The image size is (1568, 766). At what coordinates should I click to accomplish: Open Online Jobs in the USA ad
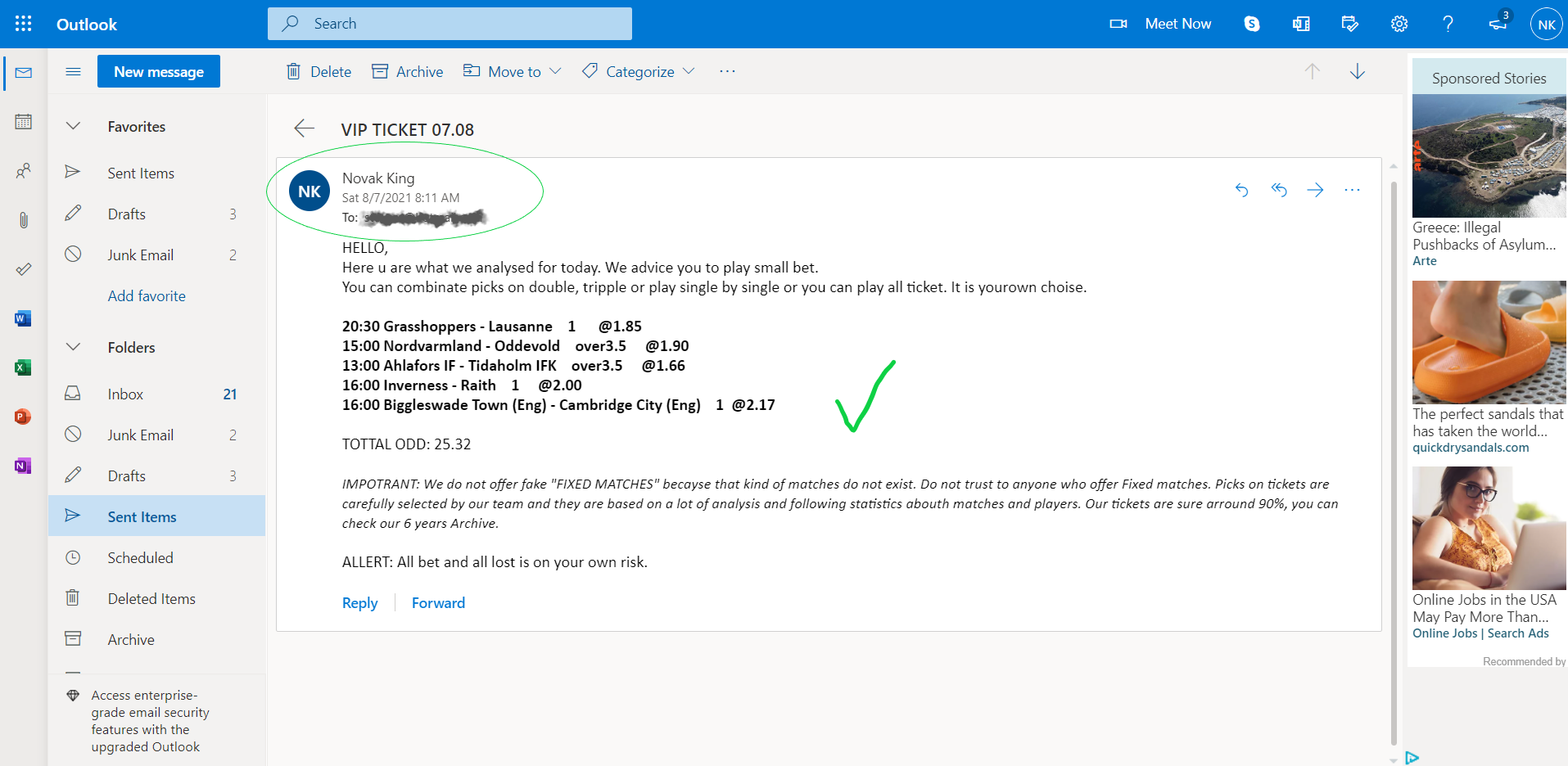[1489, 553]
